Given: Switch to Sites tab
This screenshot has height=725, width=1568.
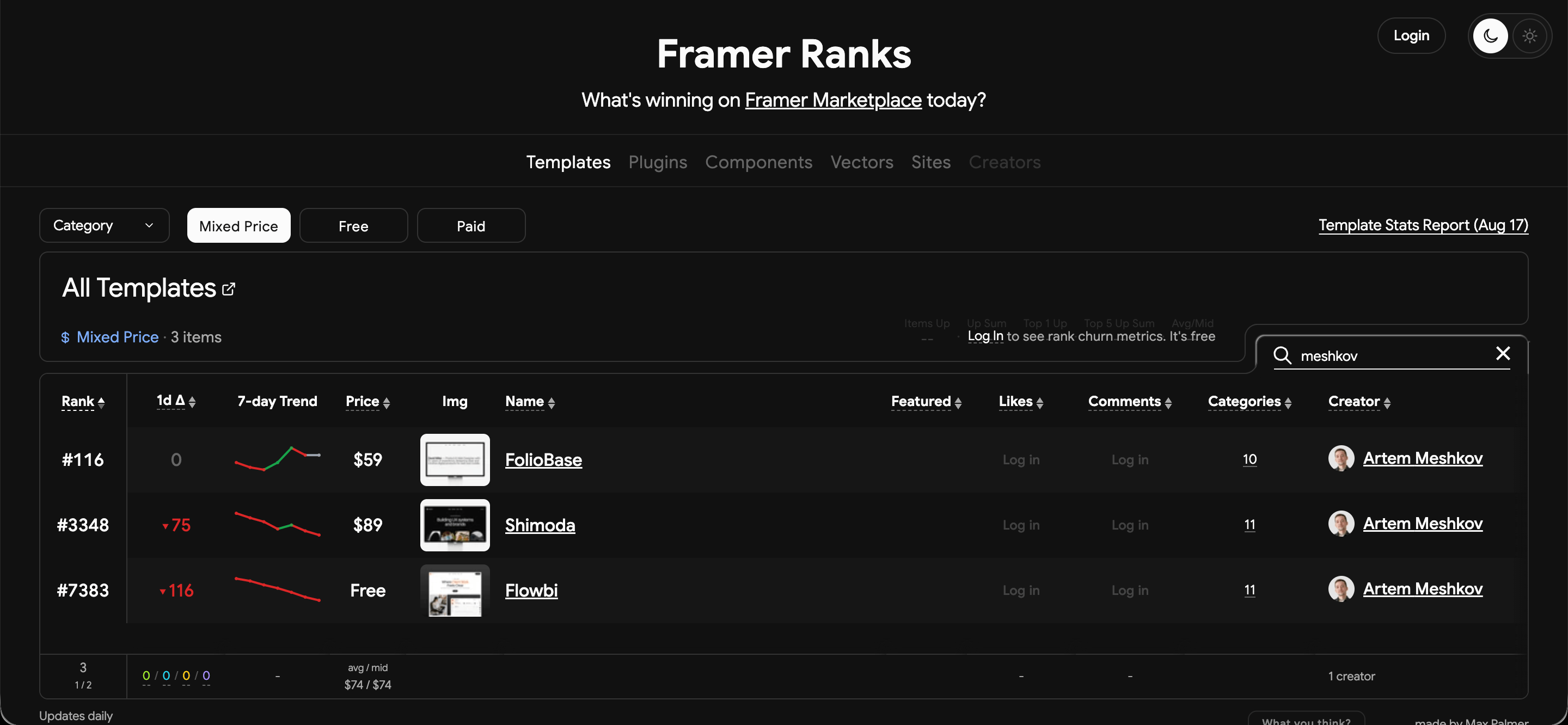Looking at the screenshot, I should click(930, 162).
